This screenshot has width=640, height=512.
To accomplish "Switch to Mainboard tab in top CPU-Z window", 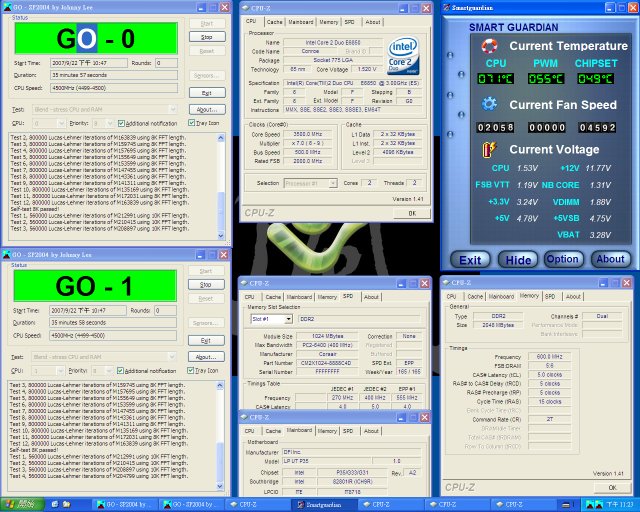I will (x=301, y=22).
